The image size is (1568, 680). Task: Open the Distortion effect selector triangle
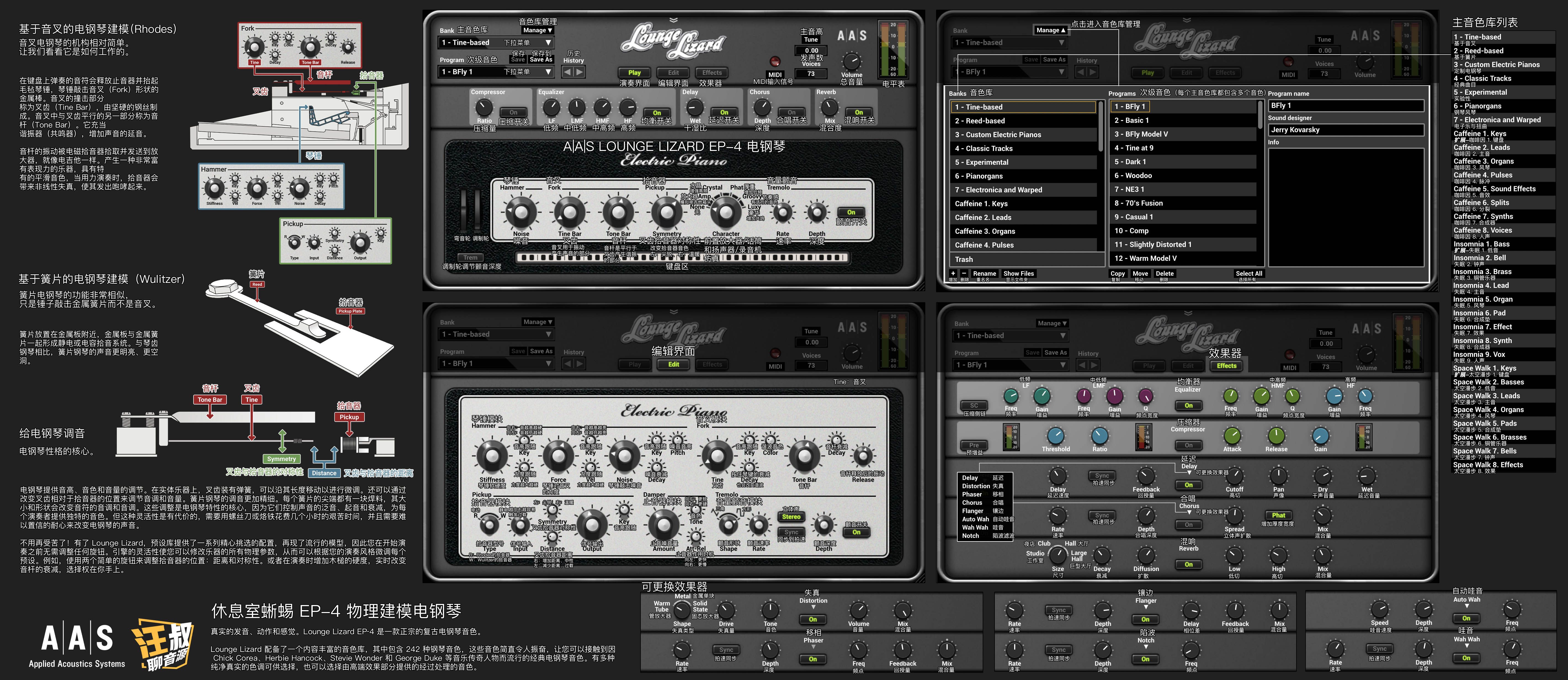(813, 607)
